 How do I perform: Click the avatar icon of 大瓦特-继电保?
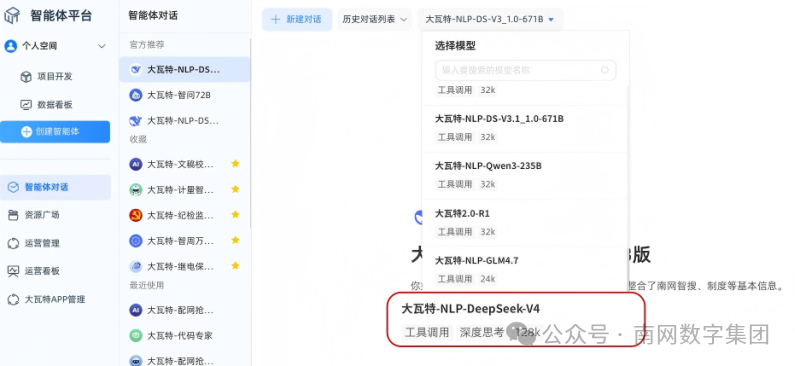[x=135, y=266]
